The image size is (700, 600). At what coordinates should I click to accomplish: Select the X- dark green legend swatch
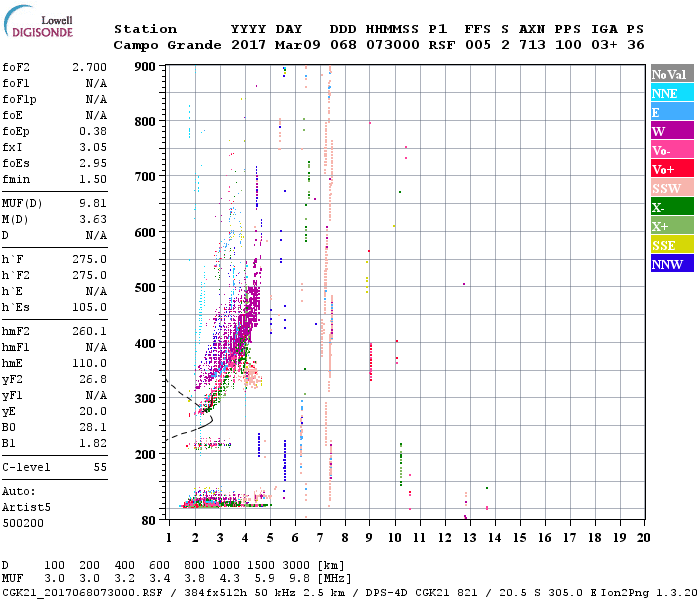tap(672, 207)
